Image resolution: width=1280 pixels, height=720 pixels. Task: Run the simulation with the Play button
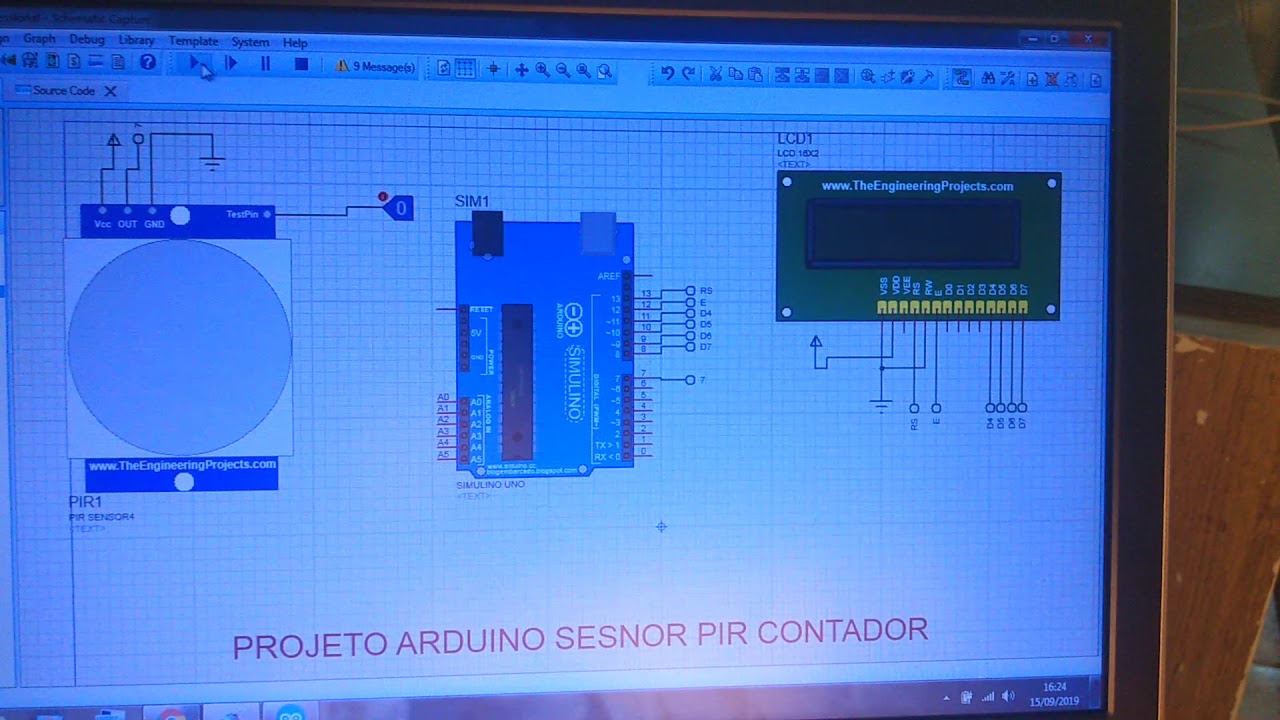pos(196,64)
